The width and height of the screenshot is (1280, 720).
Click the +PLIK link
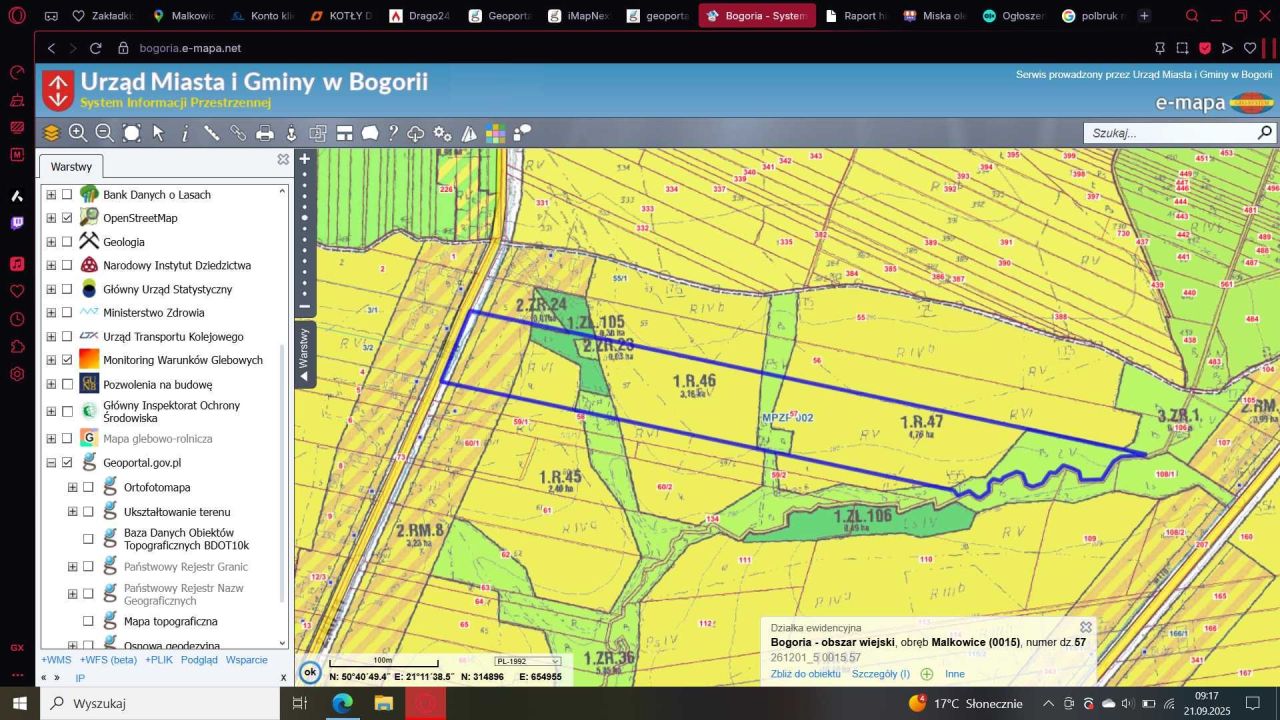tap(159, 660)
